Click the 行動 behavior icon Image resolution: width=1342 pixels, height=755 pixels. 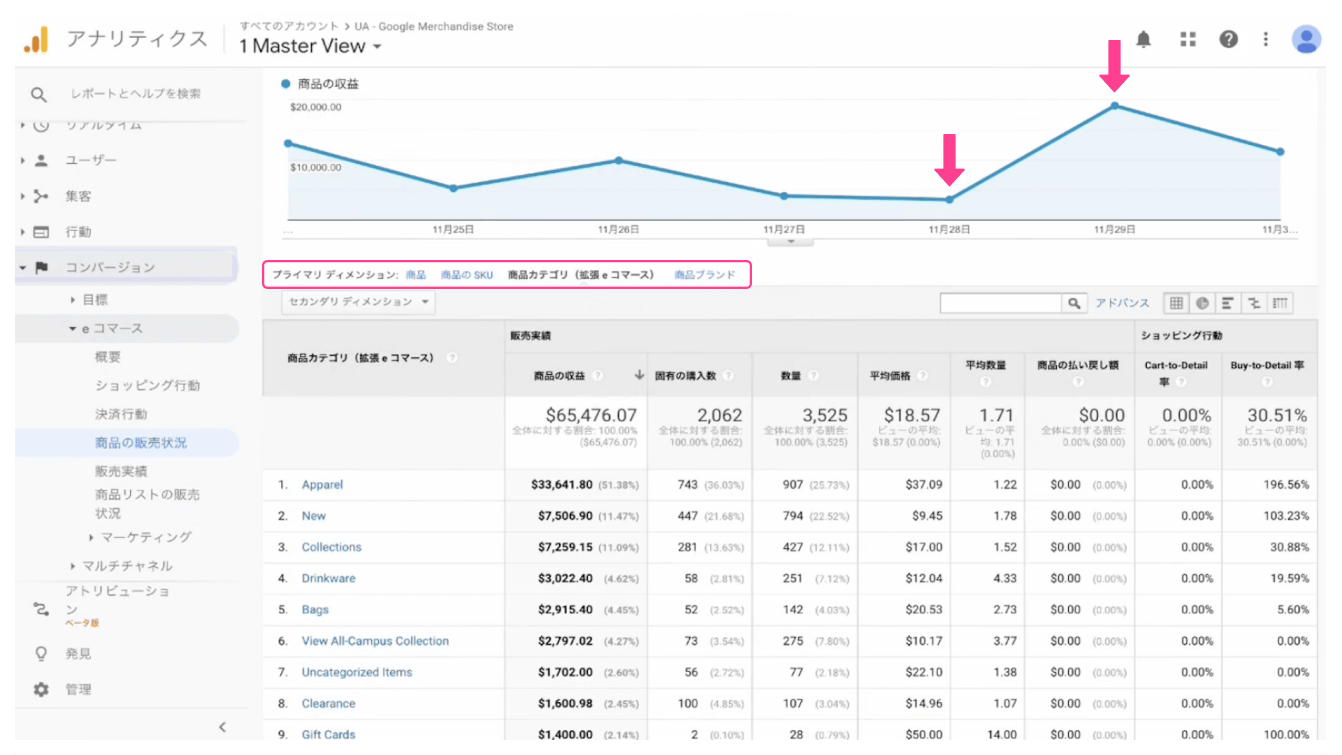[41, 232]
